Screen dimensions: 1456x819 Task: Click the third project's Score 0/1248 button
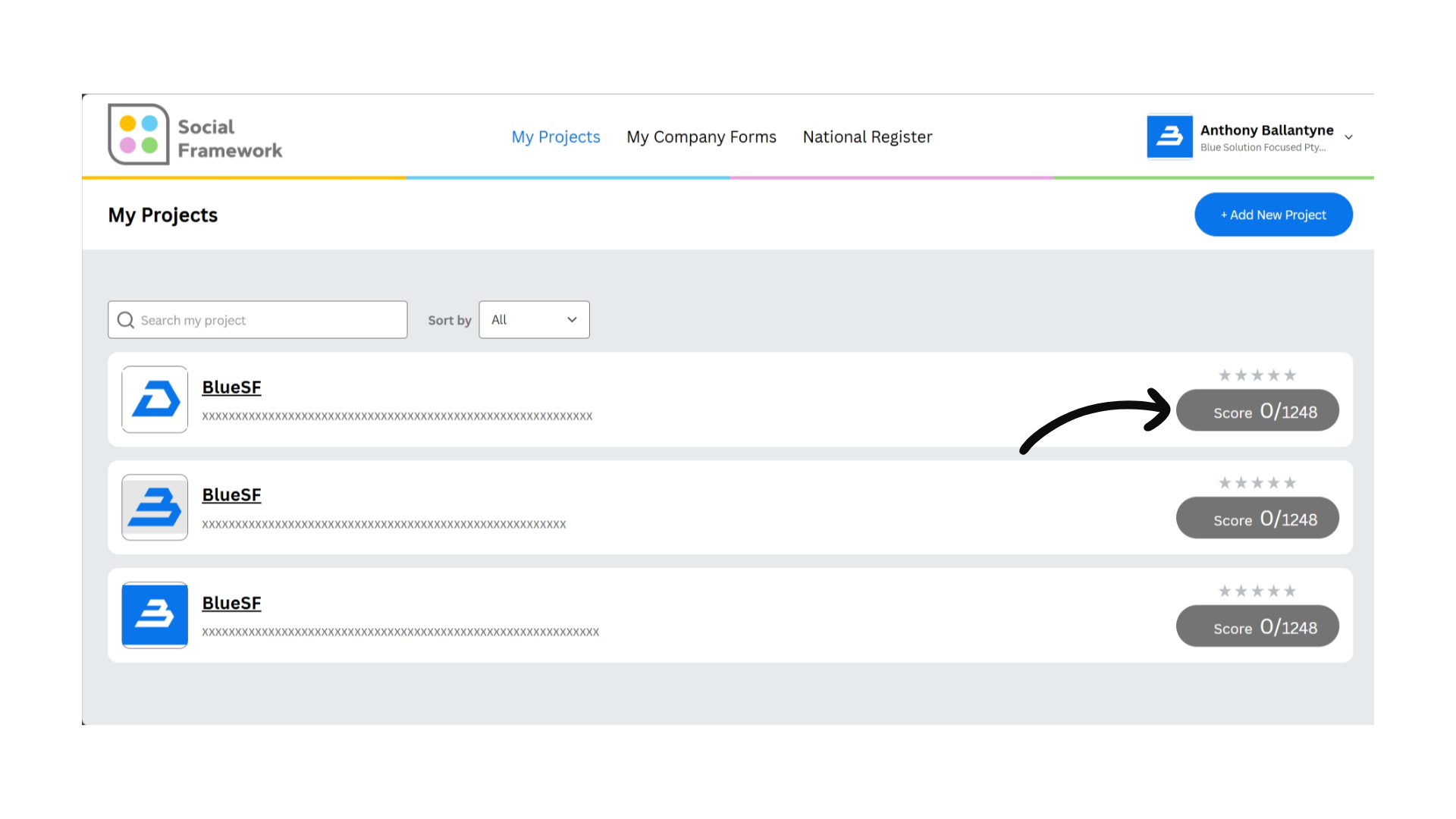pos(1257,626)
